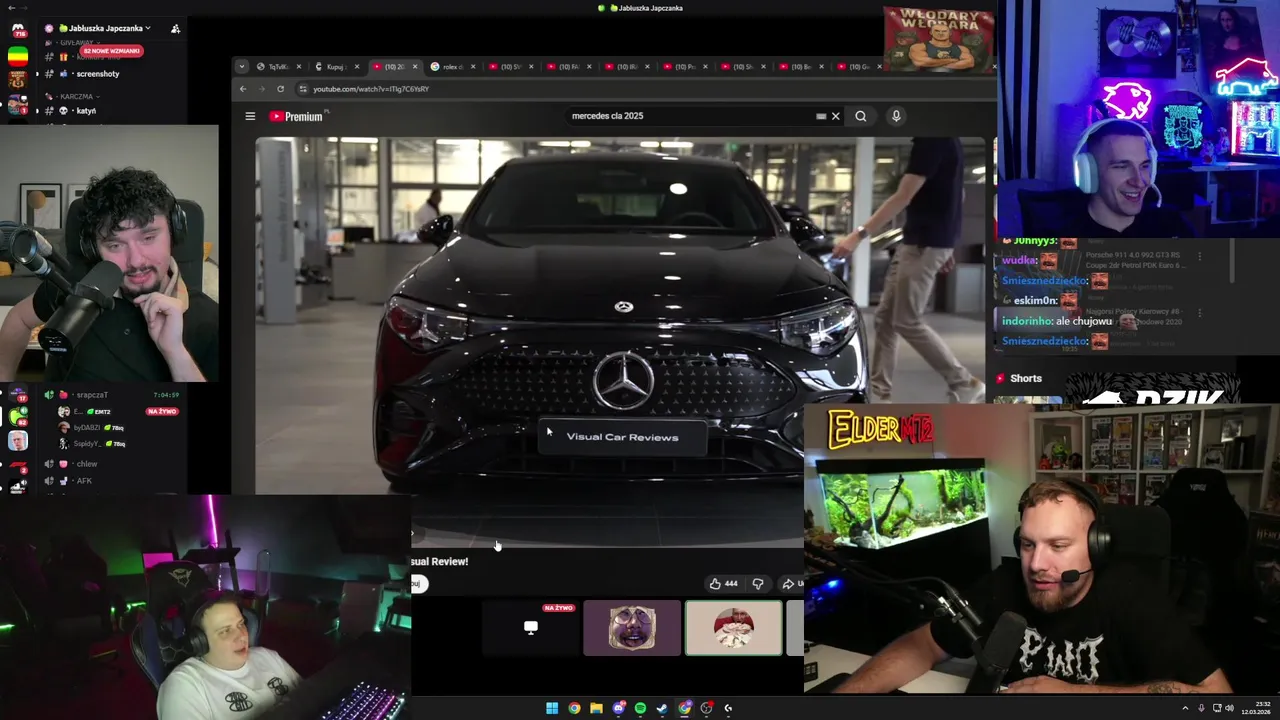Dislike the video
Image resolution: width=1280 pixels, height=720 pixels.
tap(758, 584)
